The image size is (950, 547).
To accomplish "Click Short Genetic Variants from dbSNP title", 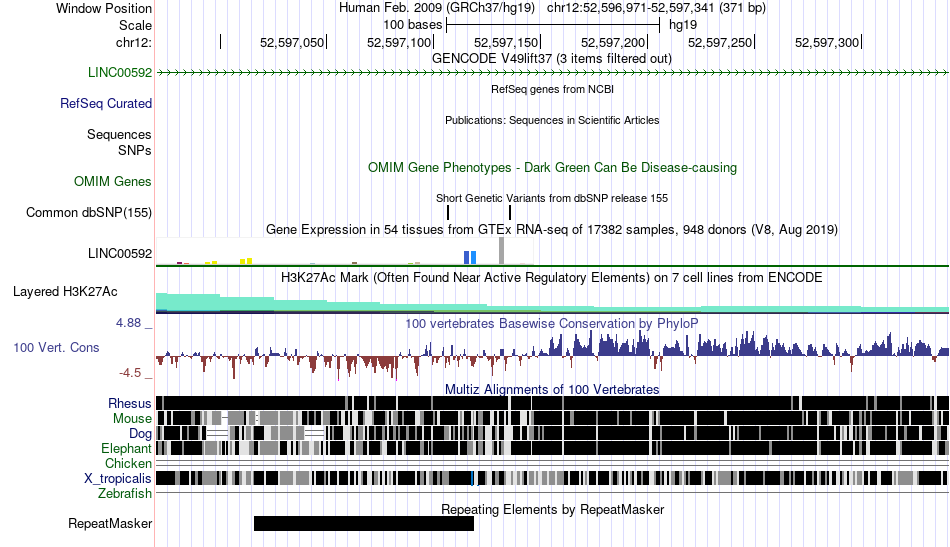I will click(552, 198).
